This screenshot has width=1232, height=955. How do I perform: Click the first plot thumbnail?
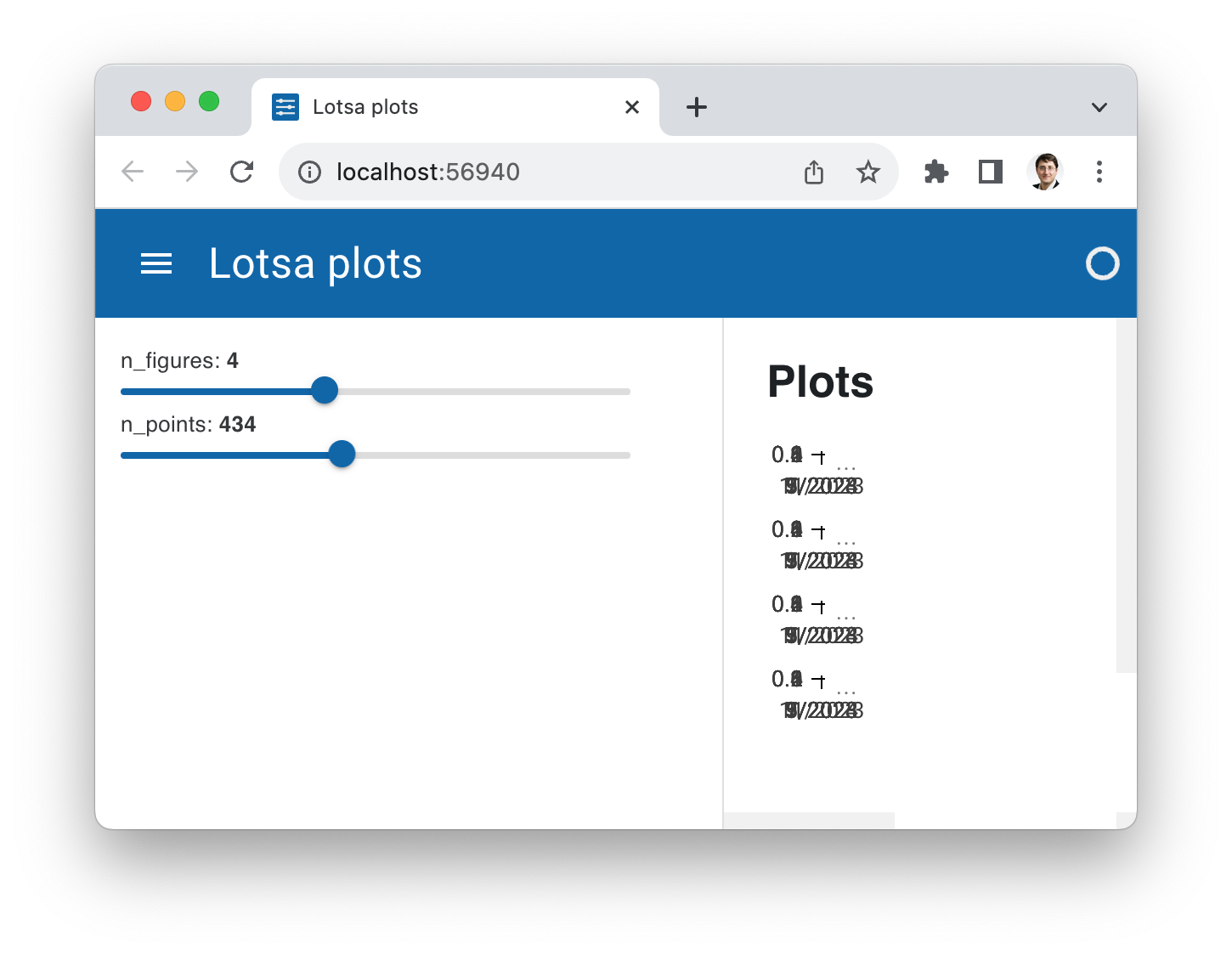tap(817, 470)
